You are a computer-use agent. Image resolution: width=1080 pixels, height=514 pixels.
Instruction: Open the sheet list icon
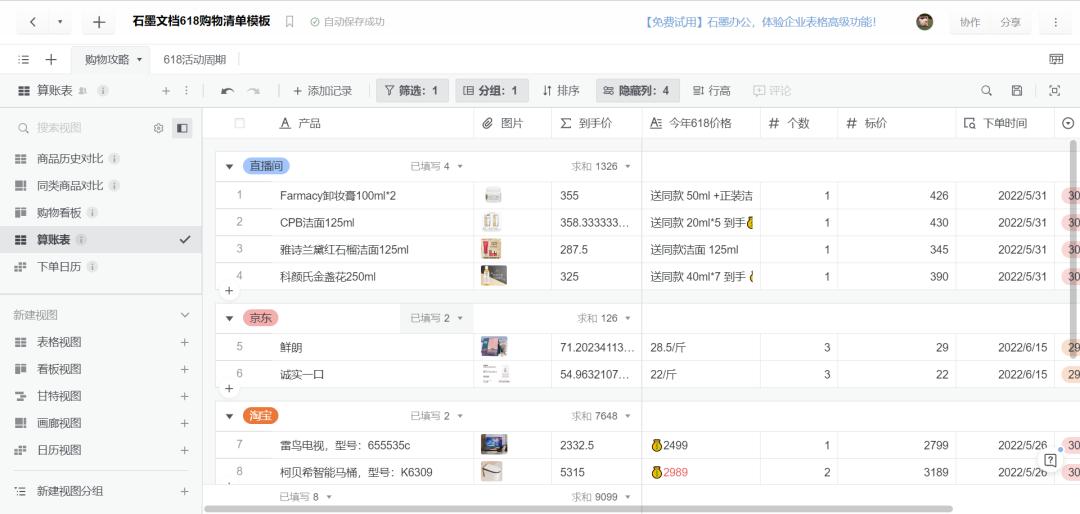23,59
